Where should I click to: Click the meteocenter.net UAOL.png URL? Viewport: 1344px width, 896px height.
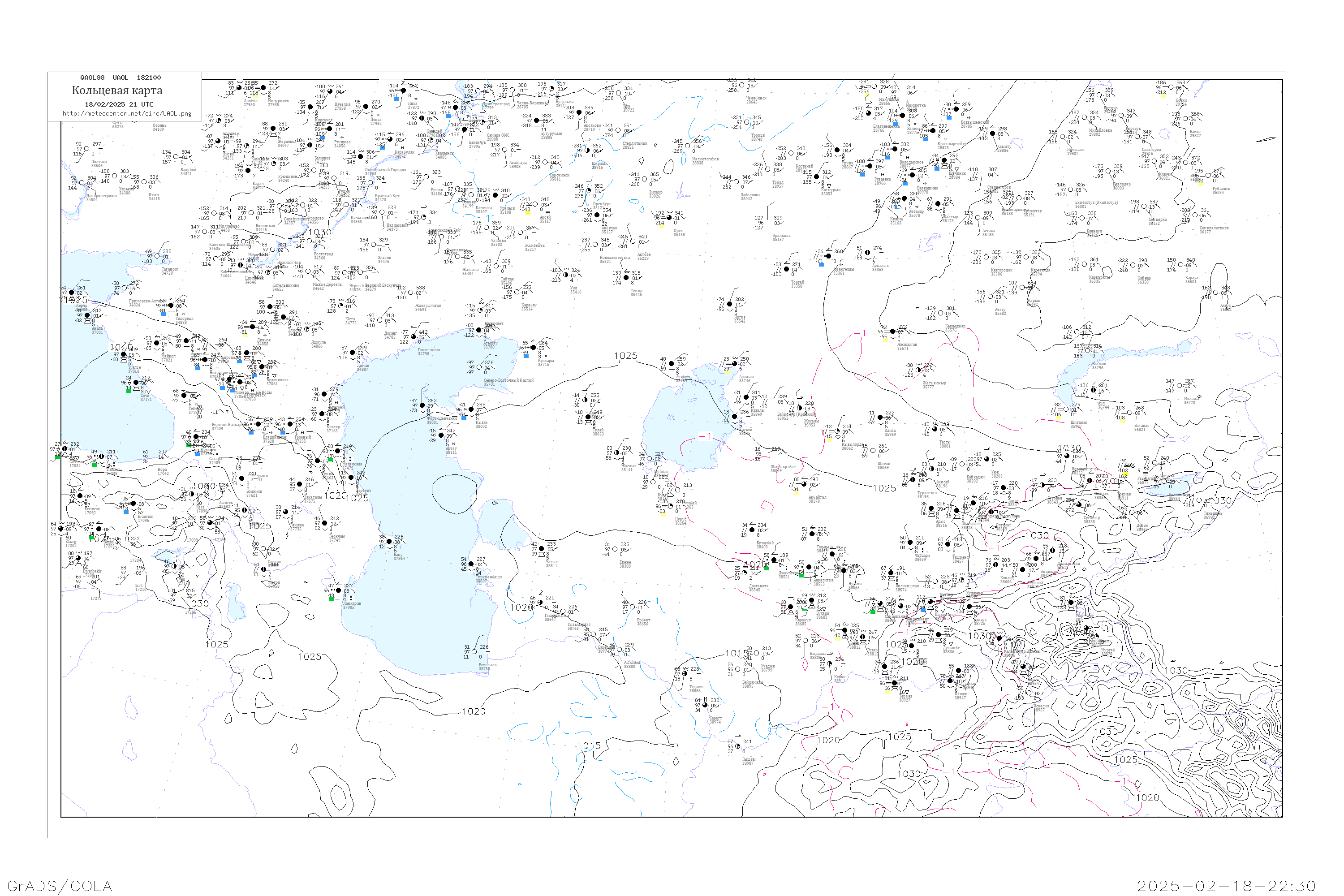coord(127,114)
